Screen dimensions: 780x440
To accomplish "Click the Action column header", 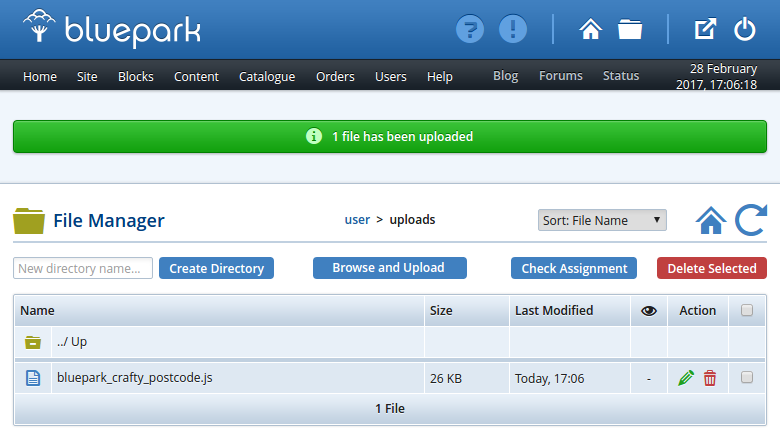I will point(697,311).
